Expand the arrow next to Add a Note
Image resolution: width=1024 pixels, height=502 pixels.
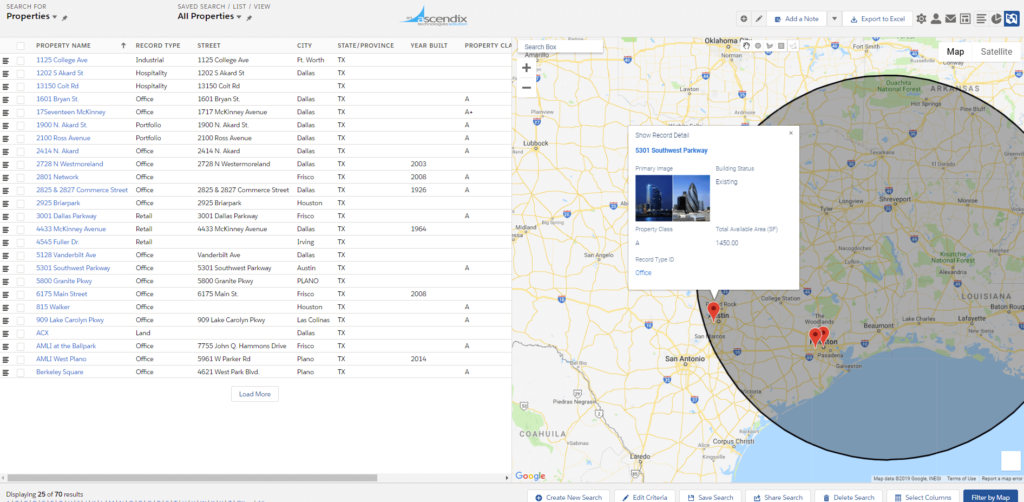(834, 19)
